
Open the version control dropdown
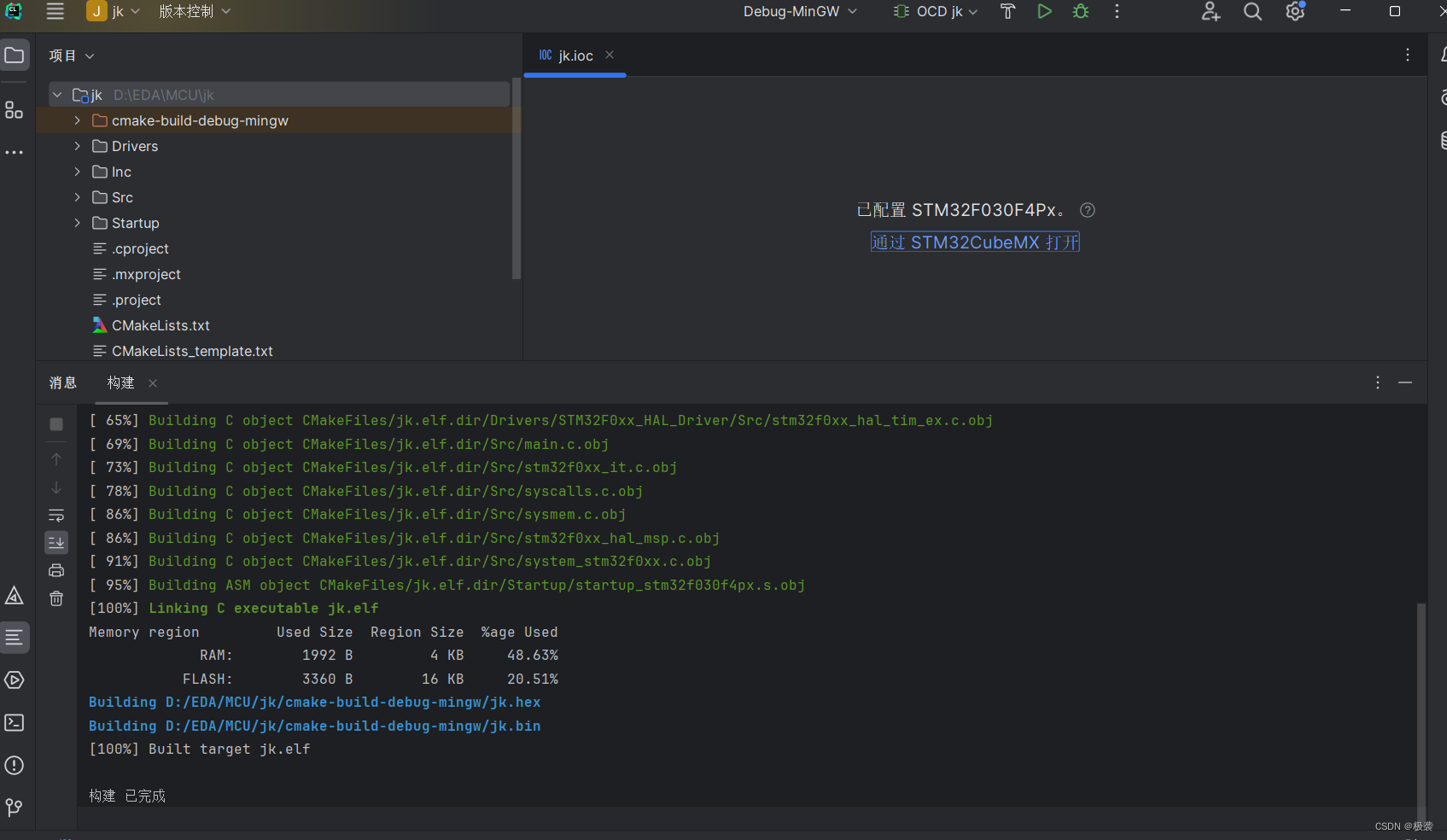point(195,11)
